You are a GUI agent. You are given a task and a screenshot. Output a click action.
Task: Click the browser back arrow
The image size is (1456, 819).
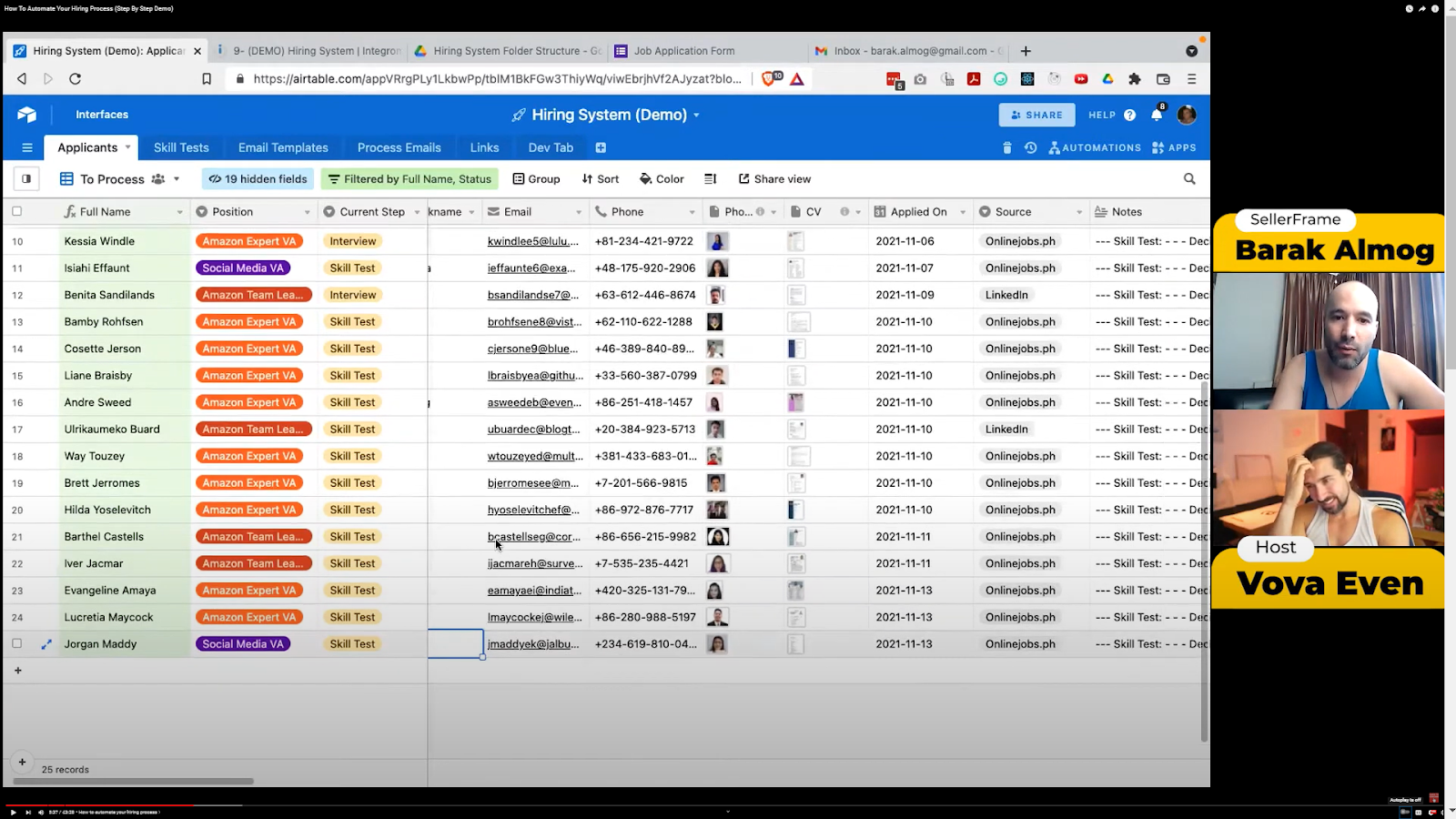[x=22, y=79]
